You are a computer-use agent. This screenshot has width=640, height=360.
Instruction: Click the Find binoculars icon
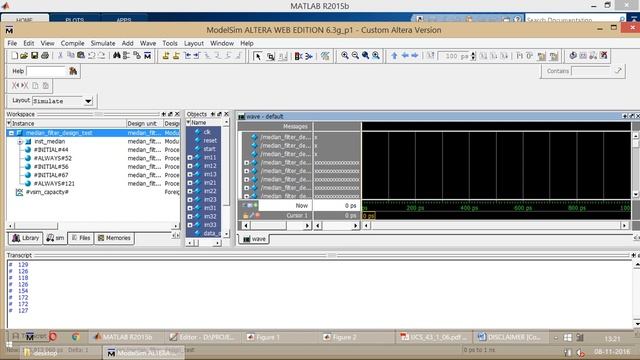pos(117,56)
